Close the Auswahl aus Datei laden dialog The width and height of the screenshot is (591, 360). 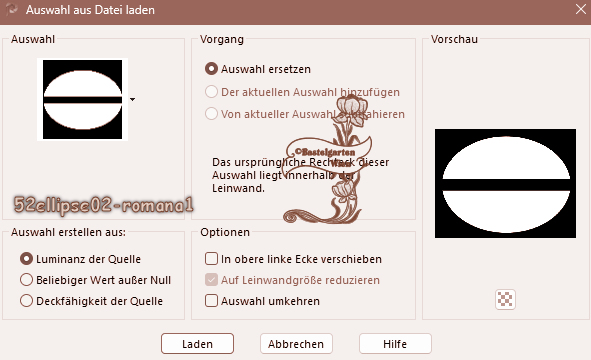point(581,9)
